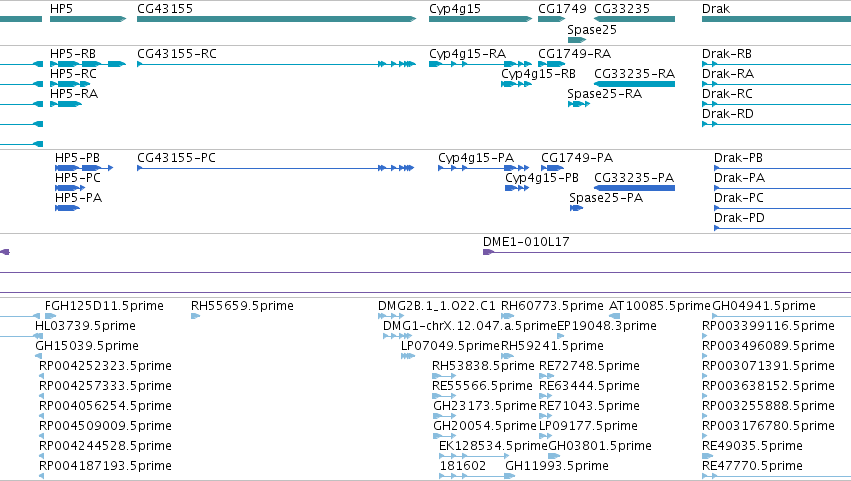Viewport: 851px width, 481px height.
Task: Click EST RE47770.5prime label
Action: [x=752, y=467]
